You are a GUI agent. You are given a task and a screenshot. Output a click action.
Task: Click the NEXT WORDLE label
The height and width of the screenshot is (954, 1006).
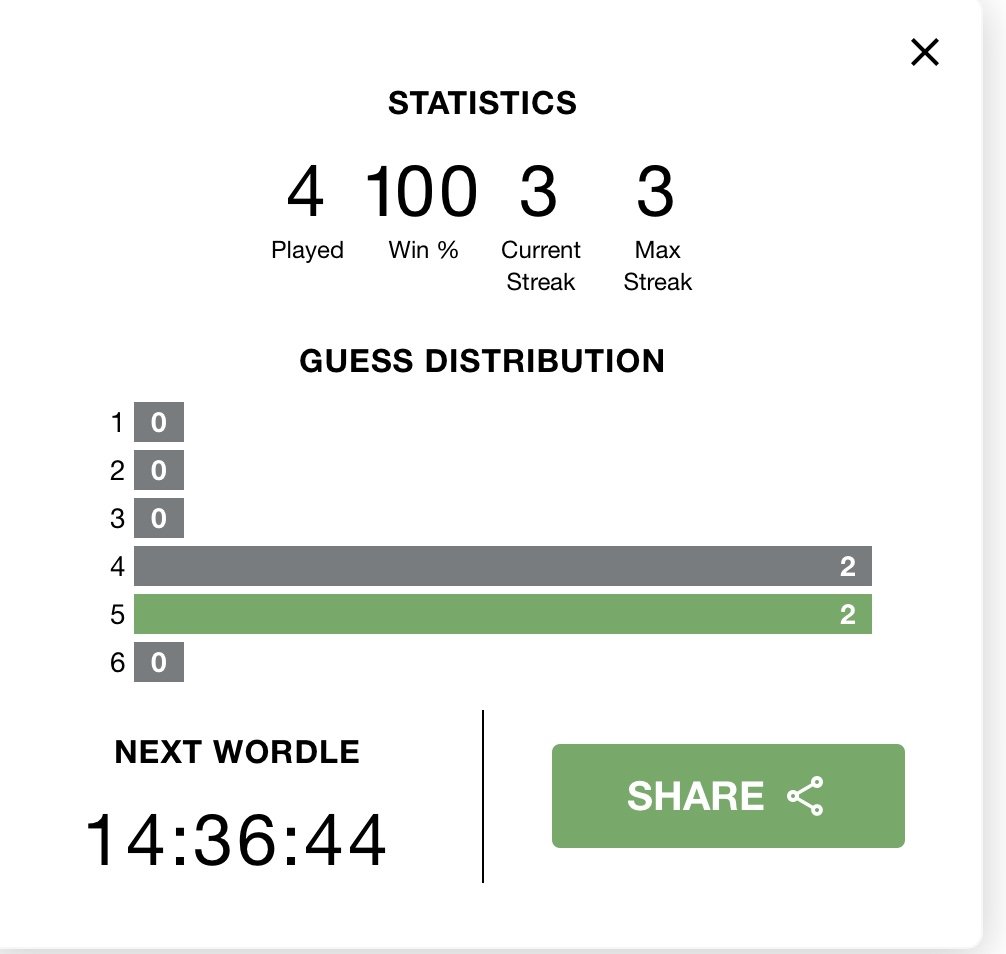[237, 752]
